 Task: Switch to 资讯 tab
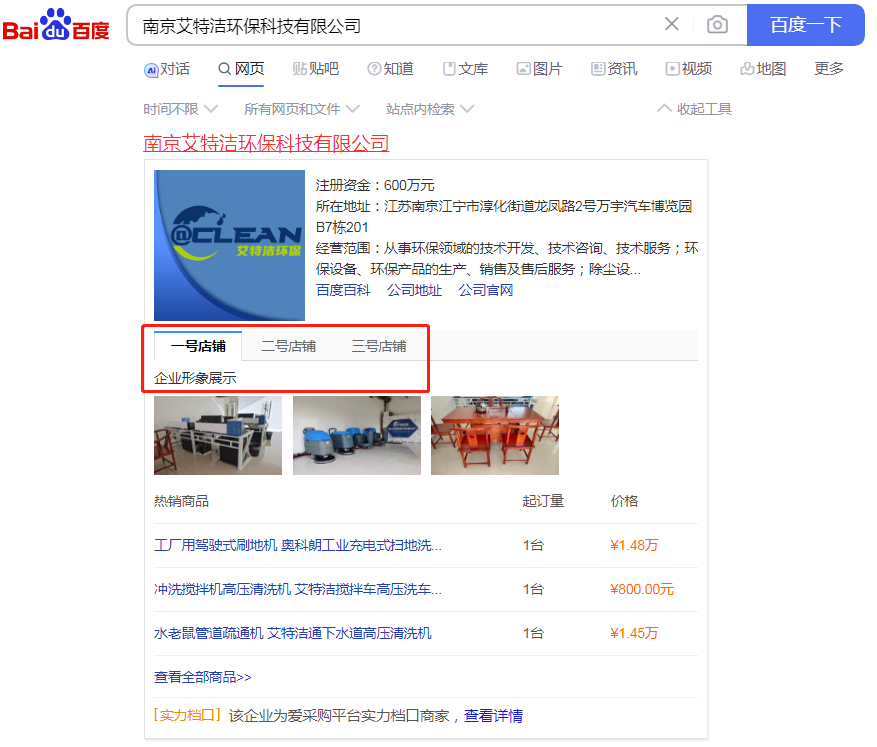[614, 69]
